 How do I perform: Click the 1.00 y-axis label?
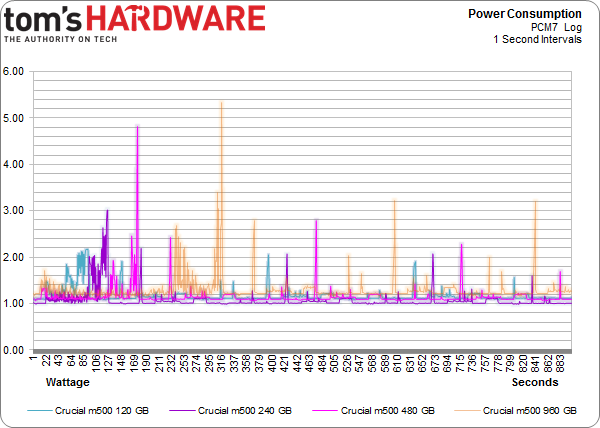coord(13,304)
